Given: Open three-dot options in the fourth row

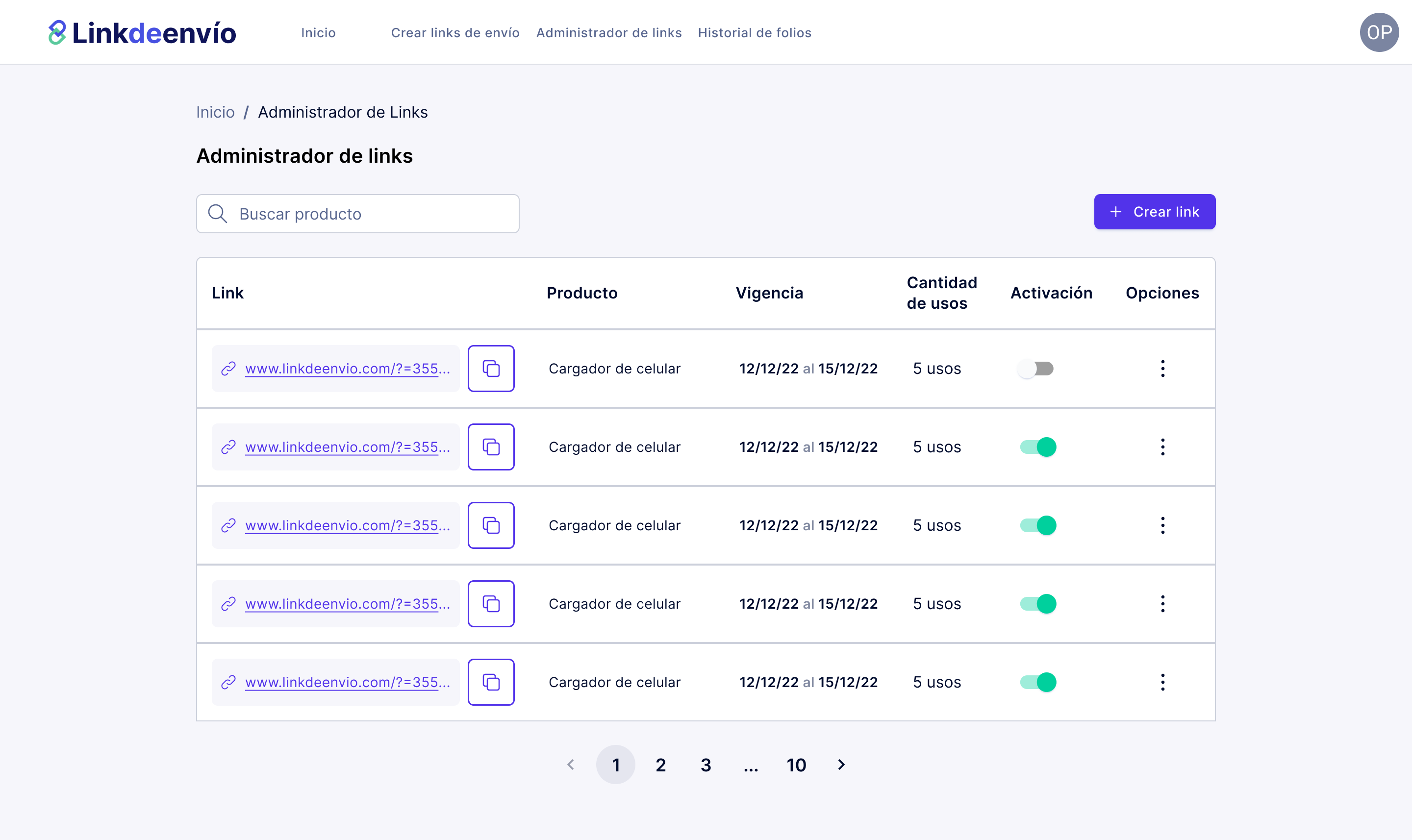Looking at the screenshot, I should [1162, 604].
